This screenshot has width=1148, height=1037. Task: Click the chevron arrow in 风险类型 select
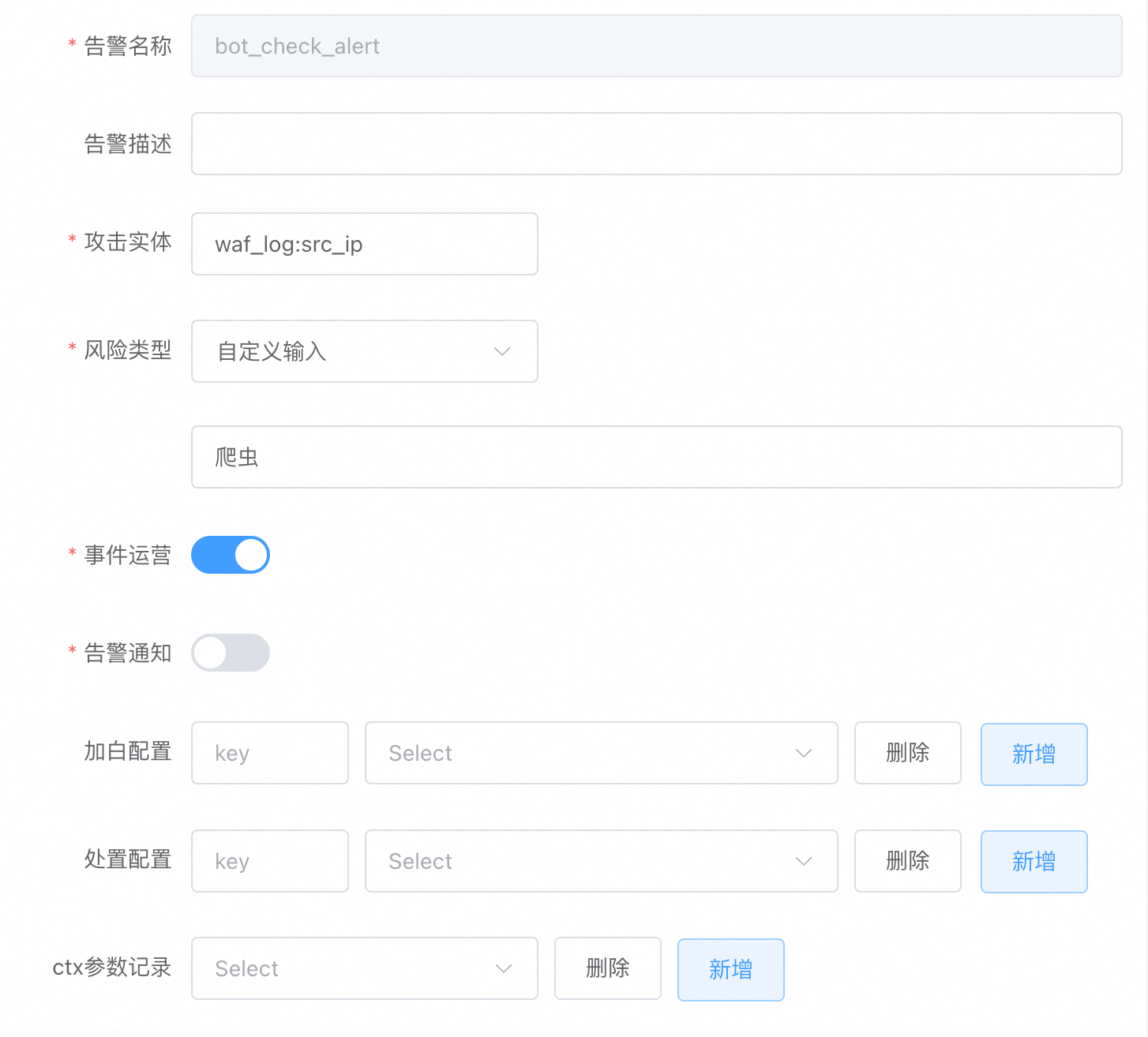point(502,351)
